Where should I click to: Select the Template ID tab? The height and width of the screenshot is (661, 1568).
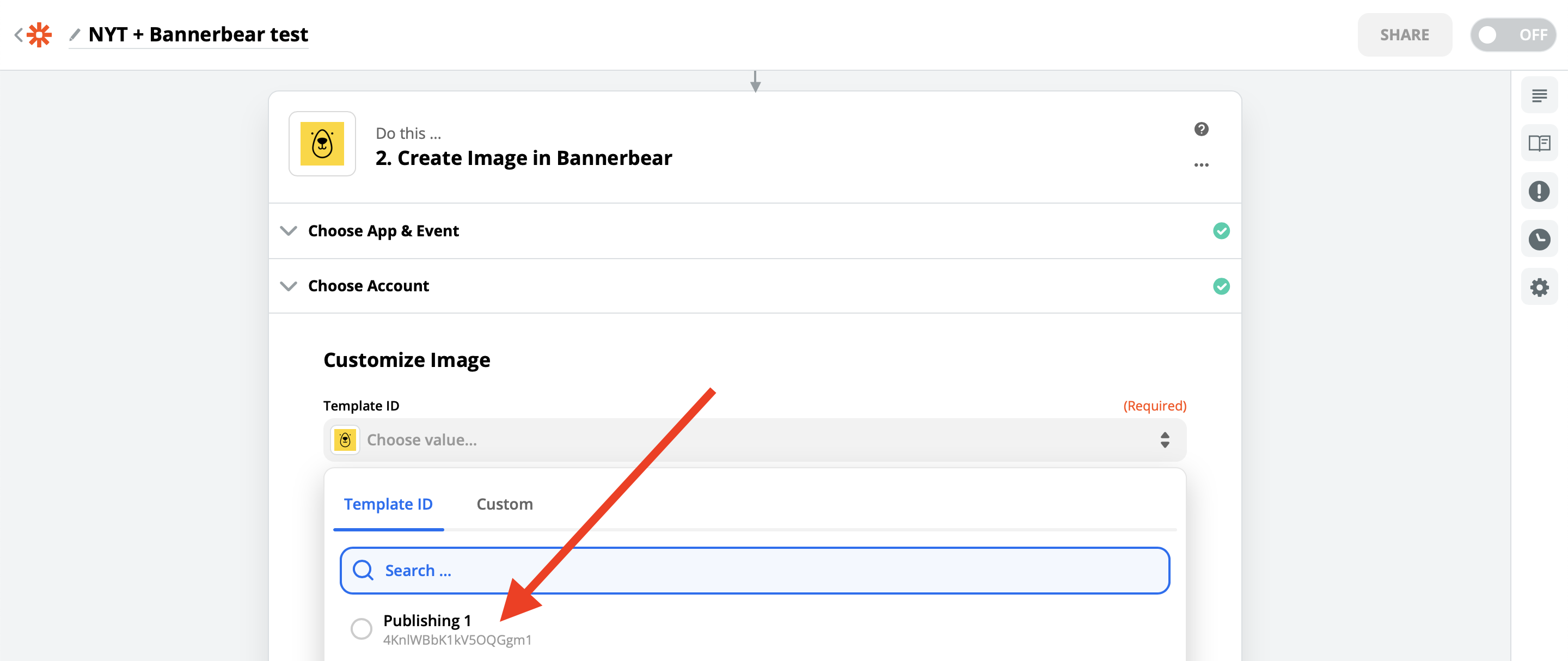coord(388,504)
